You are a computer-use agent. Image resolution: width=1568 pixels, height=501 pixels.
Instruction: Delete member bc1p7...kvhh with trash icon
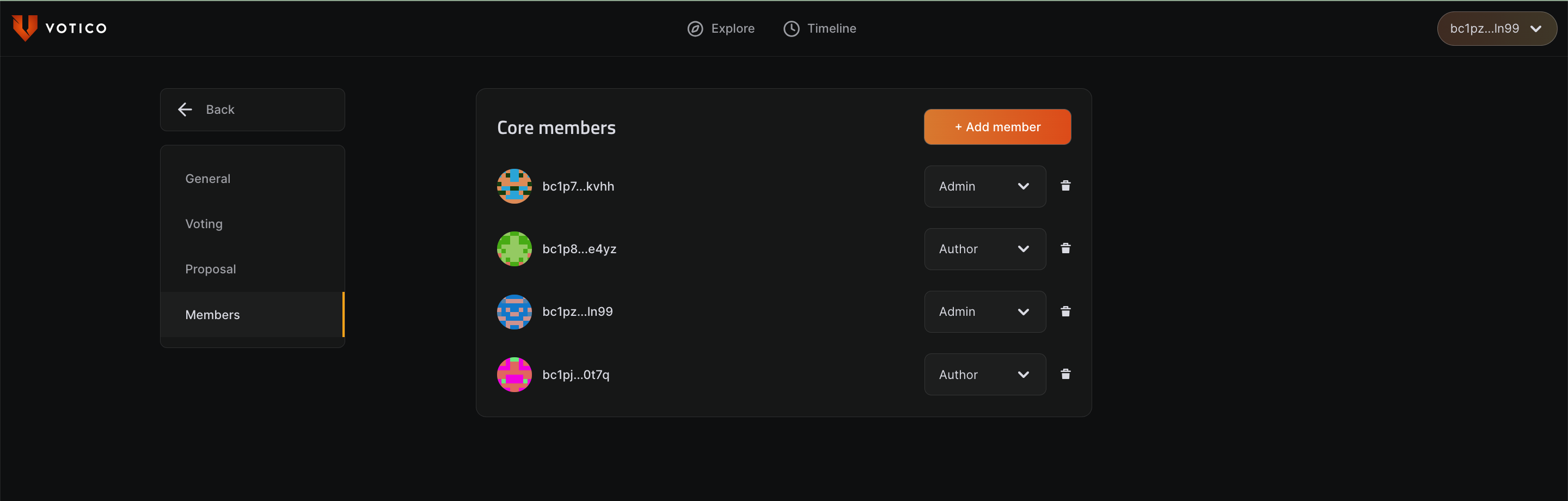click(x=1065, y=186)
